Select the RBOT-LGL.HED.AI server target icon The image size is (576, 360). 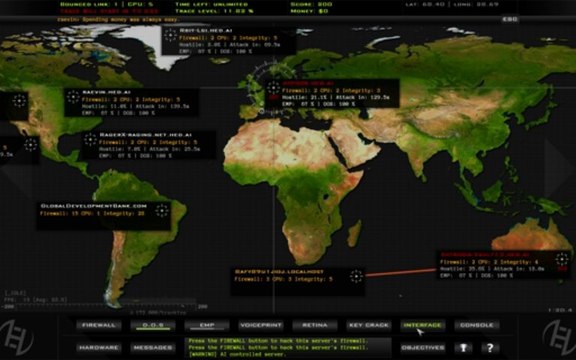coord(170,36)
